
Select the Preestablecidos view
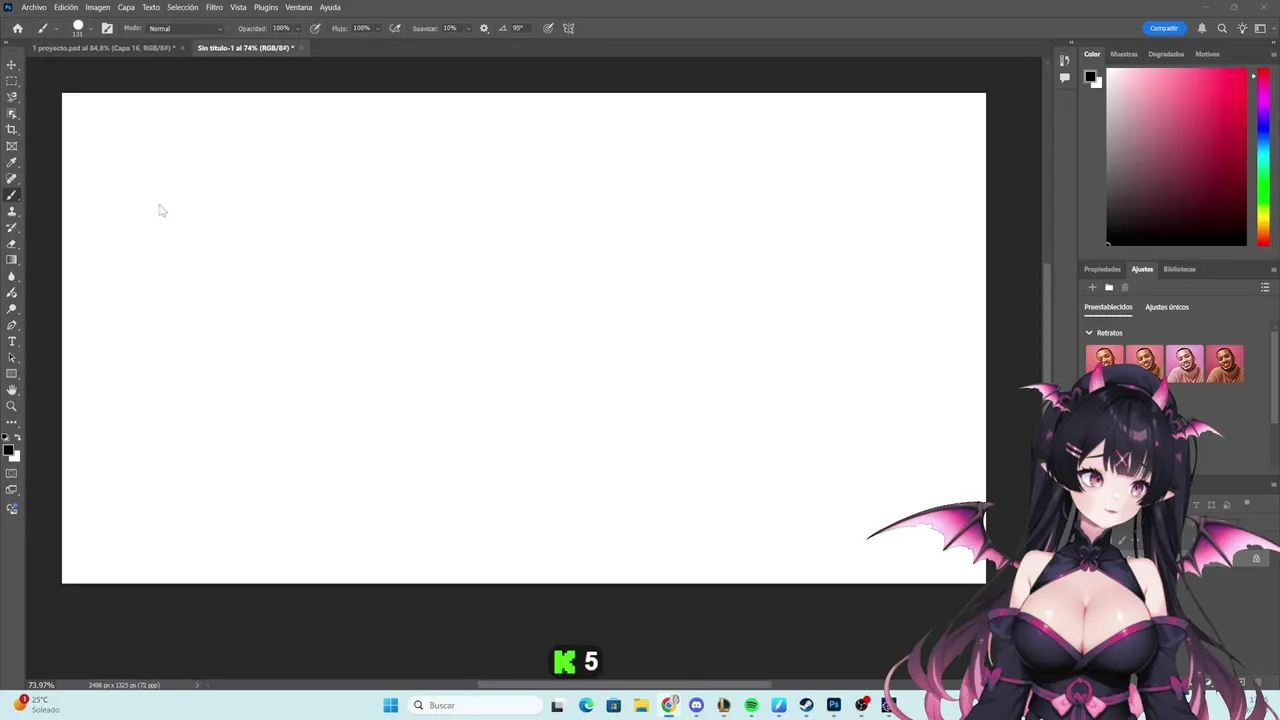[x=1108, y=307]
